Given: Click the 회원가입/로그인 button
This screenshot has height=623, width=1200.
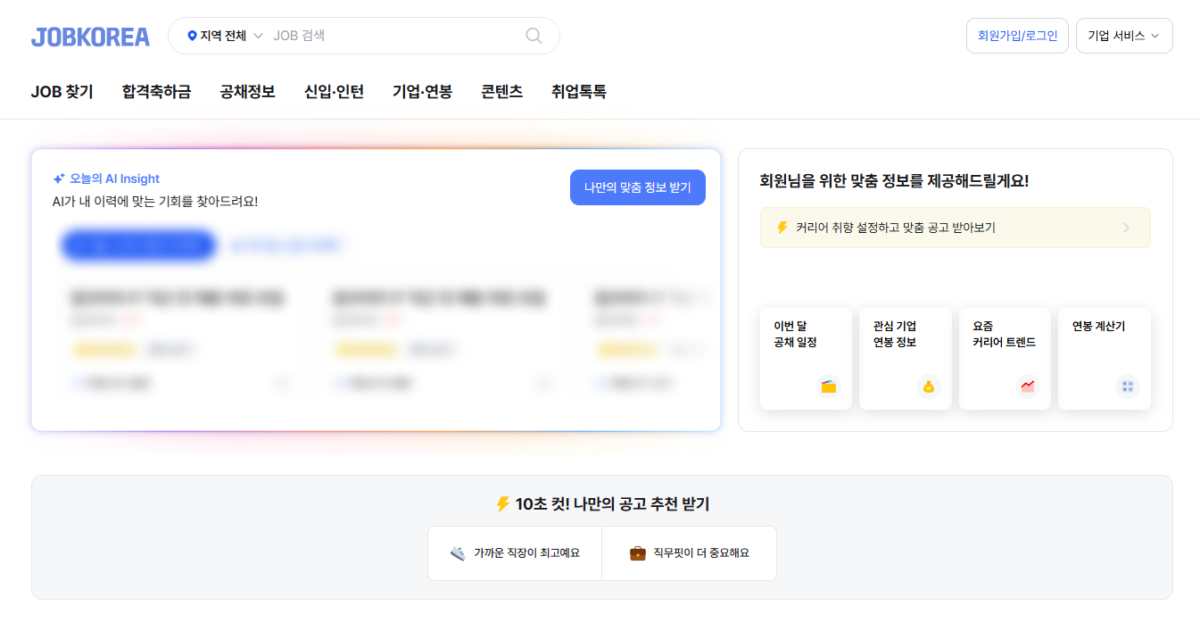Looking at the screenshot, I should 1017,35.
